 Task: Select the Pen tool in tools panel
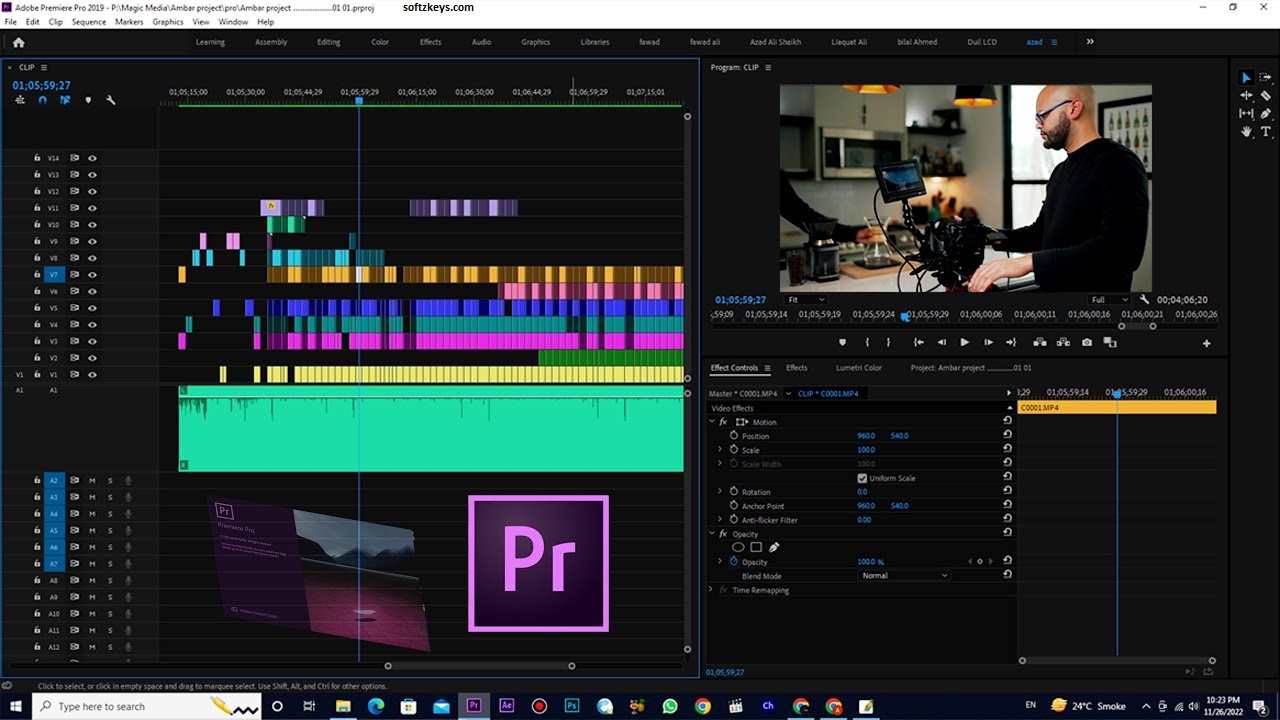point(1265,114)
